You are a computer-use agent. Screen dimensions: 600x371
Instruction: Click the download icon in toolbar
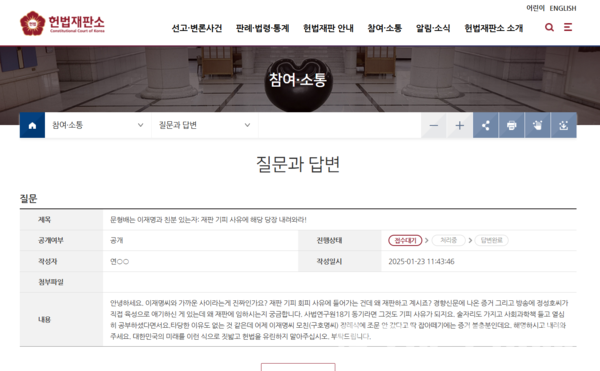(564, 125)
